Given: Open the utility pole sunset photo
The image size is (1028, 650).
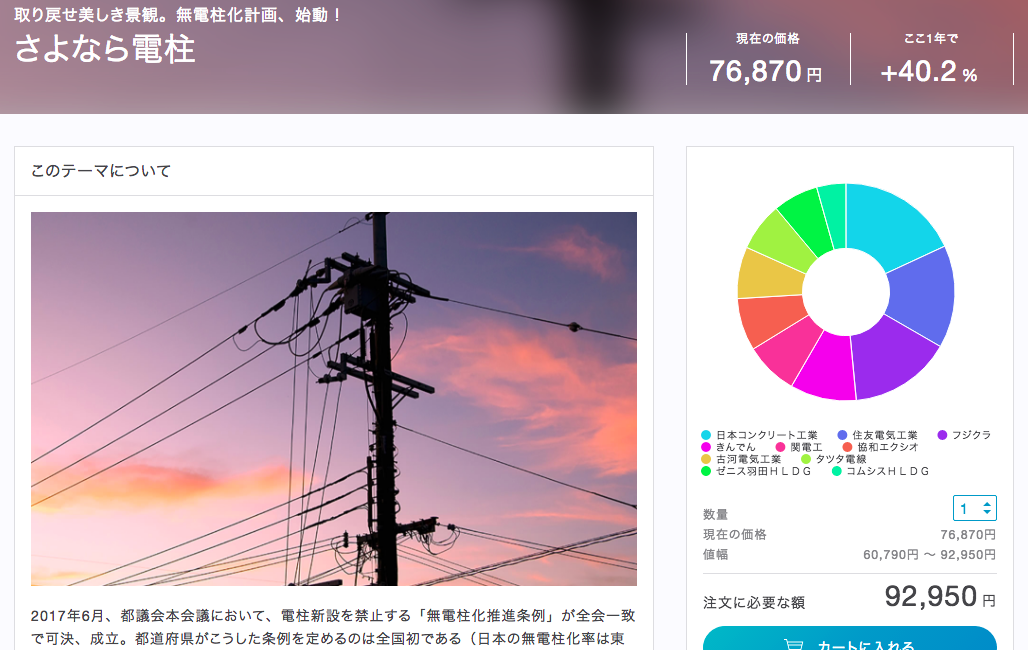Looking at the screenshot, I should [x=334, y=399].
